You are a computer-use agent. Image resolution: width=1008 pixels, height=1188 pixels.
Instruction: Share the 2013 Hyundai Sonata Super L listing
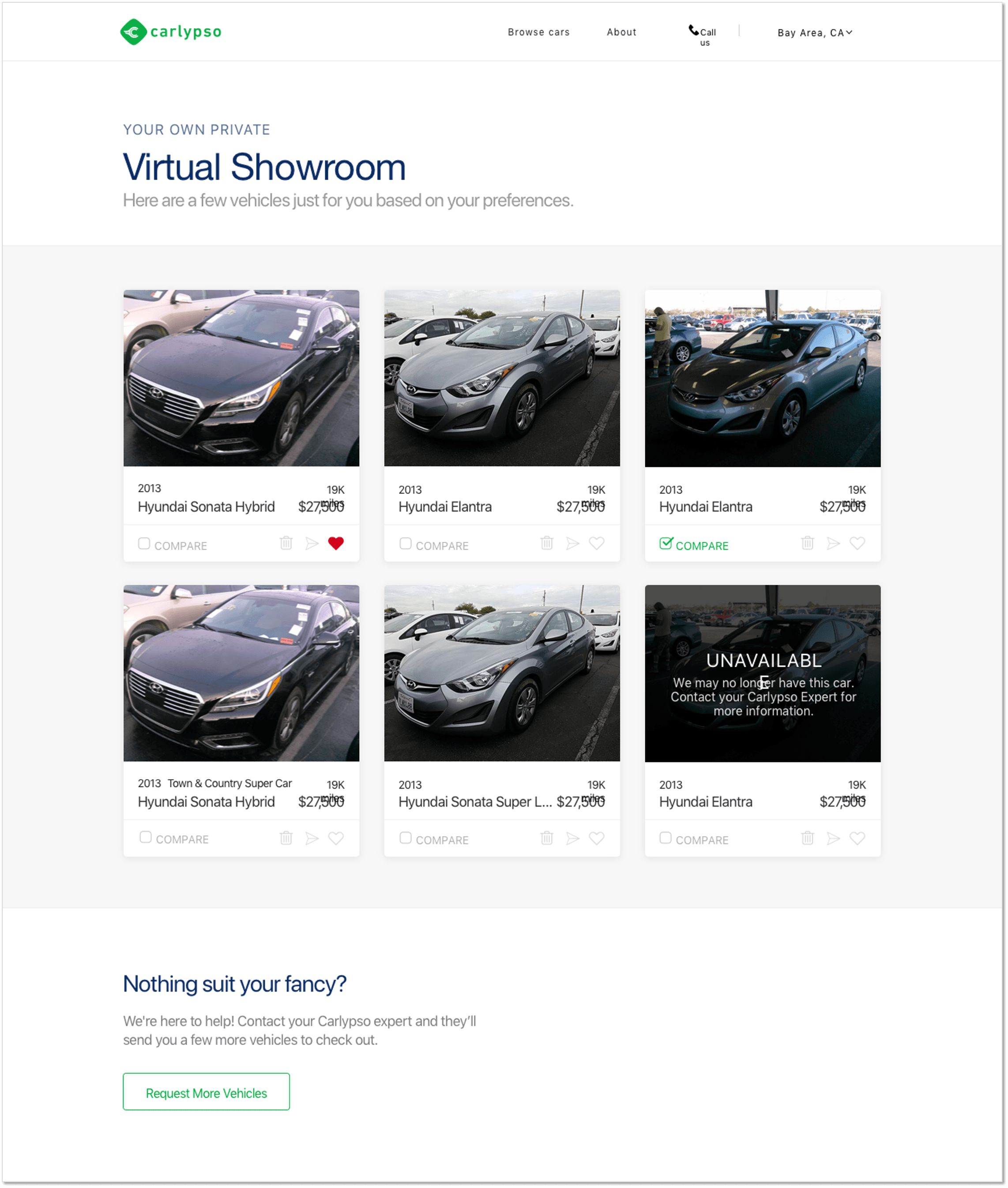coord(572,838)
